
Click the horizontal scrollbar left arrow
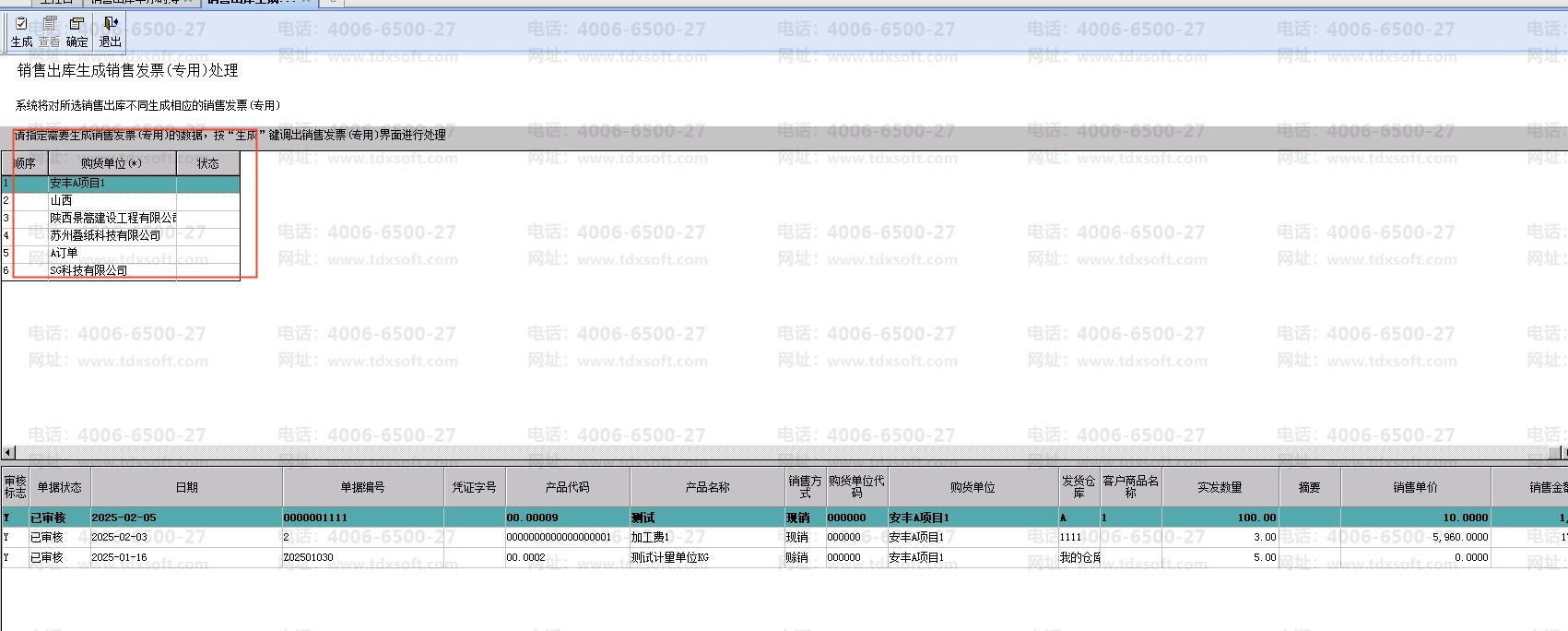[8, 452]
